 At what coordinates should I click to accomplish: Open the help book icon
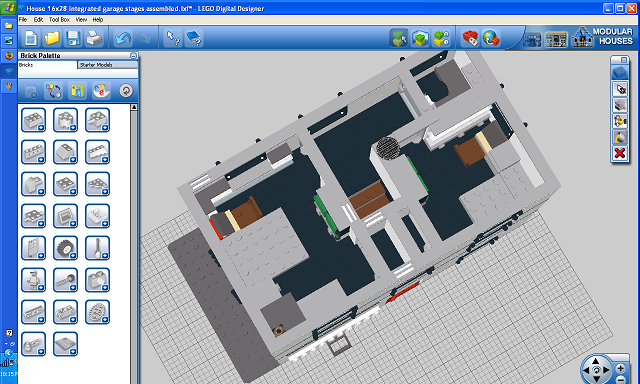pos(194,38)
